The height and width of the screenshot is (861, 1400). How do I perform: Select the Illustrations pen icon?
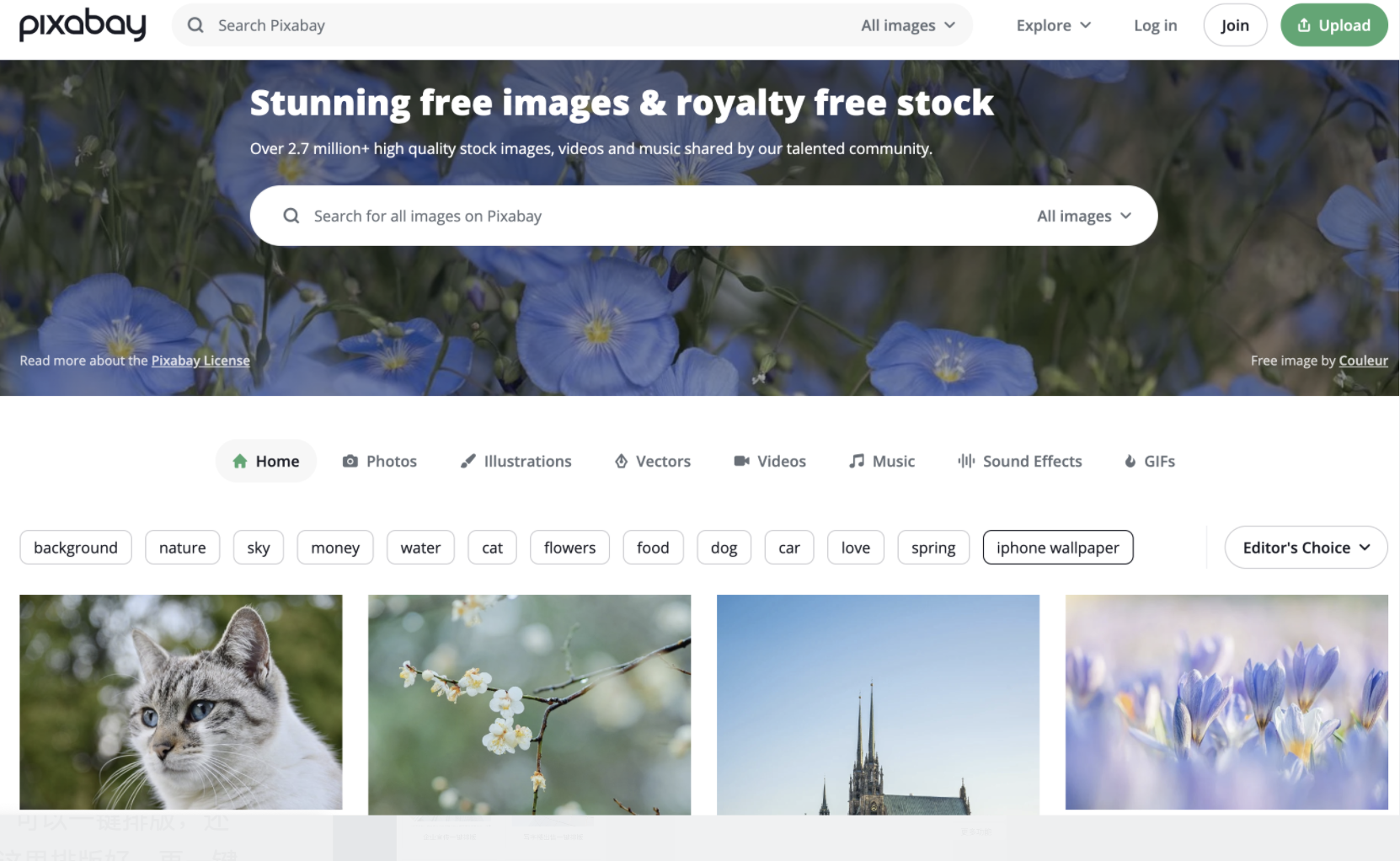click(x=468, y=461)
